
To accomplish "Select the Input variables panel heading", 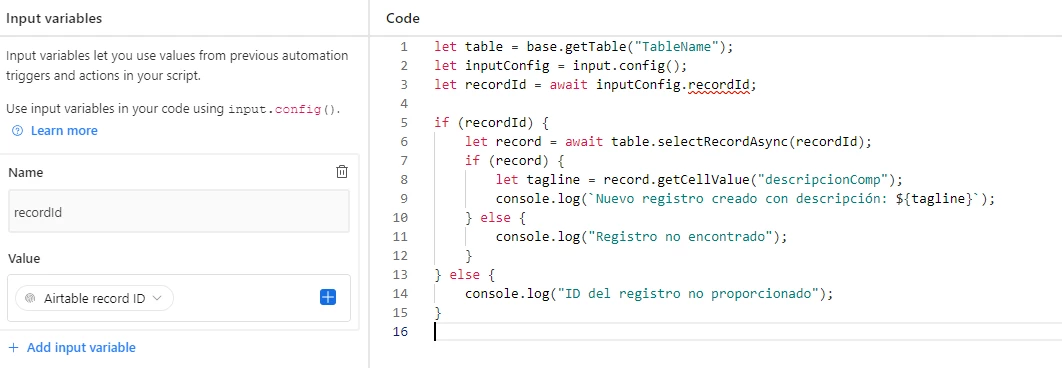I will coord(54,18).
